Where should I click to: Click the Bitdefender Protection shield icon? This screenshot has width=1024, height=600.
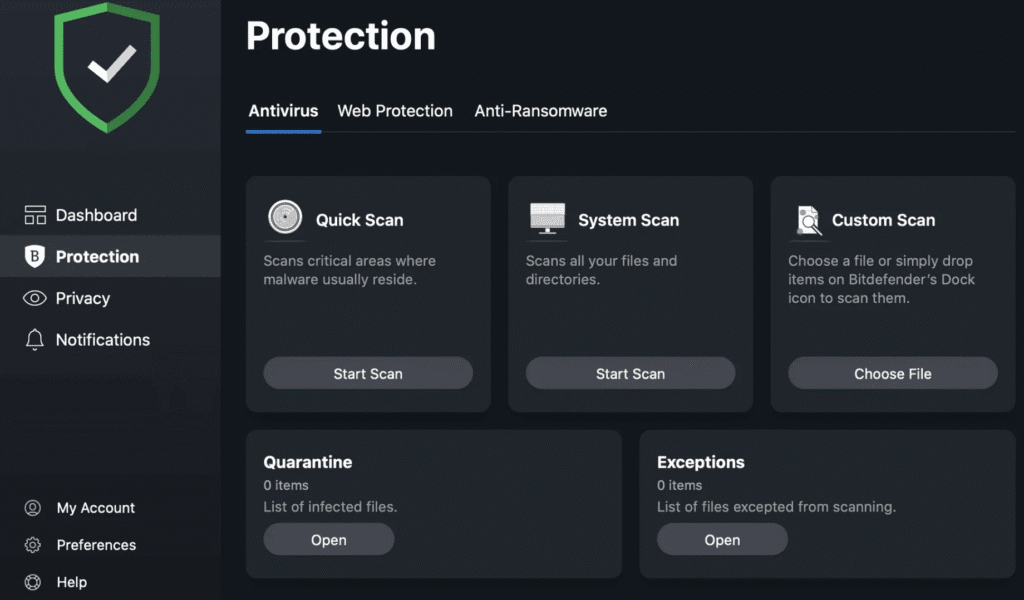[x=34, y=256]
